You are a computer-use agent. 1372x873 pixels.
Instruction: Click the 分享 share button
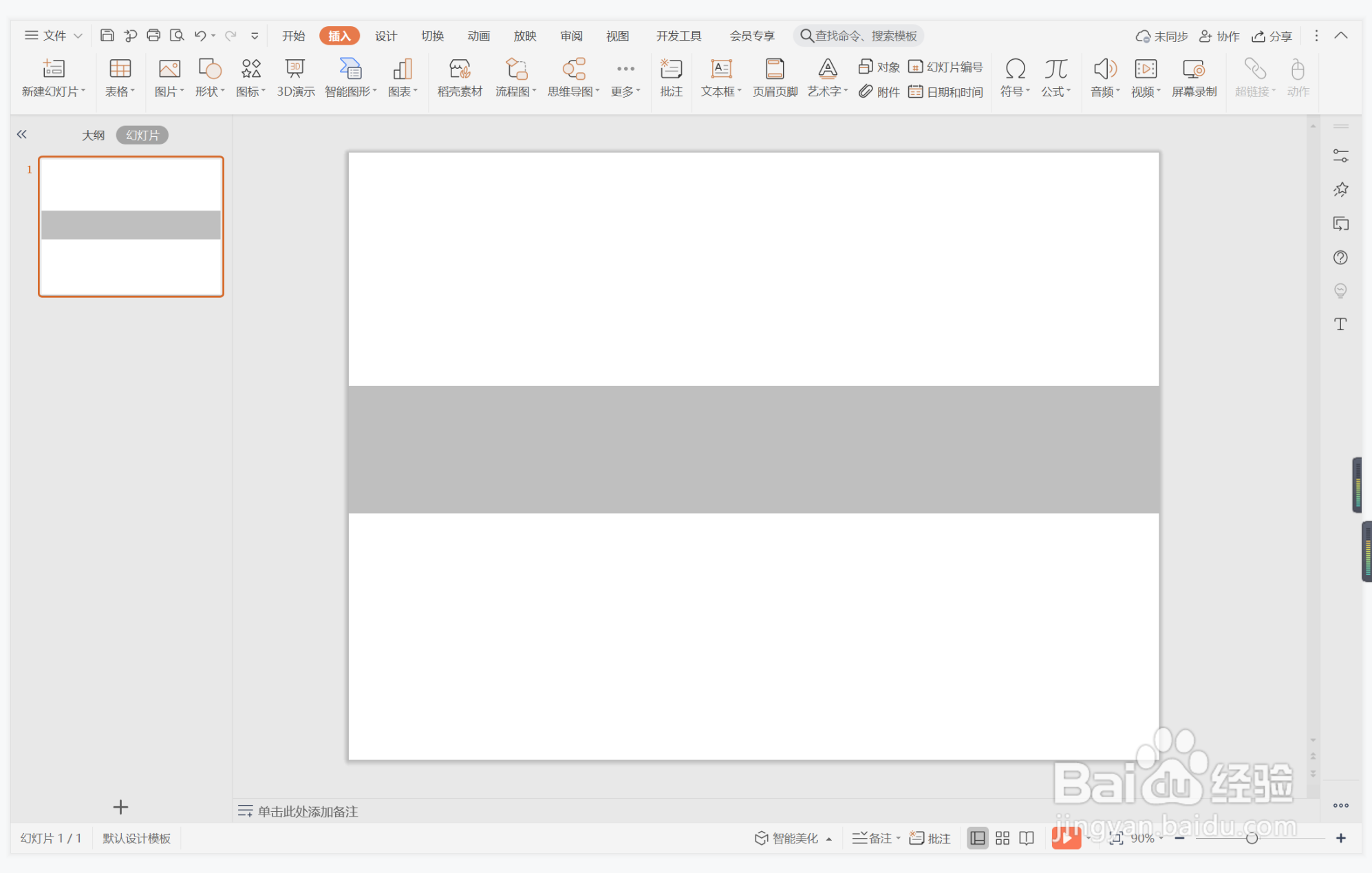[x=1272, y=36]
